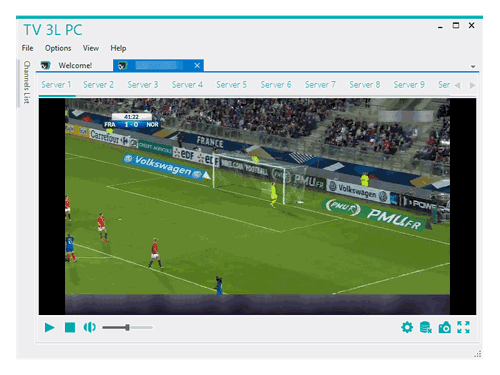This screenshot has height=375, width=500.
Task: Close the active channel tab
Action: click(197, 65)
